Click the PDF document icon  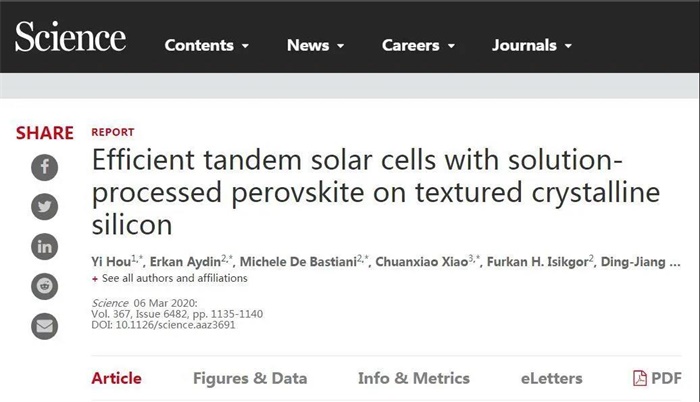pos(640,378)
